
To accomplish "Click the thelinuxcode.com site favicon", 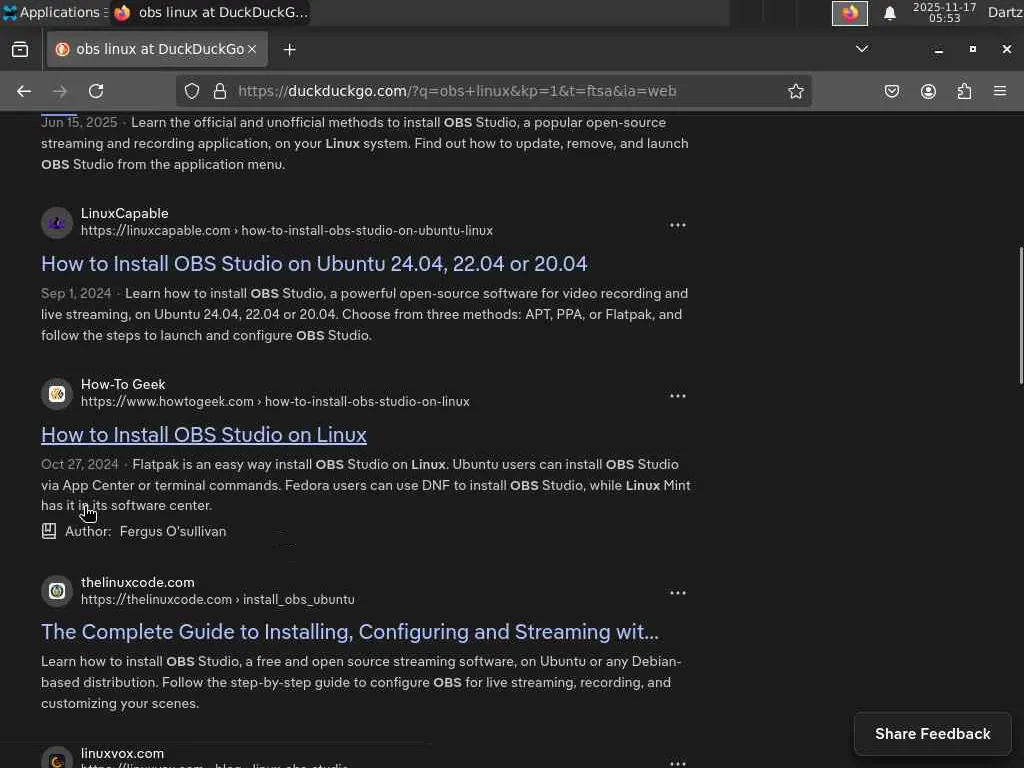I will [57, 591].
